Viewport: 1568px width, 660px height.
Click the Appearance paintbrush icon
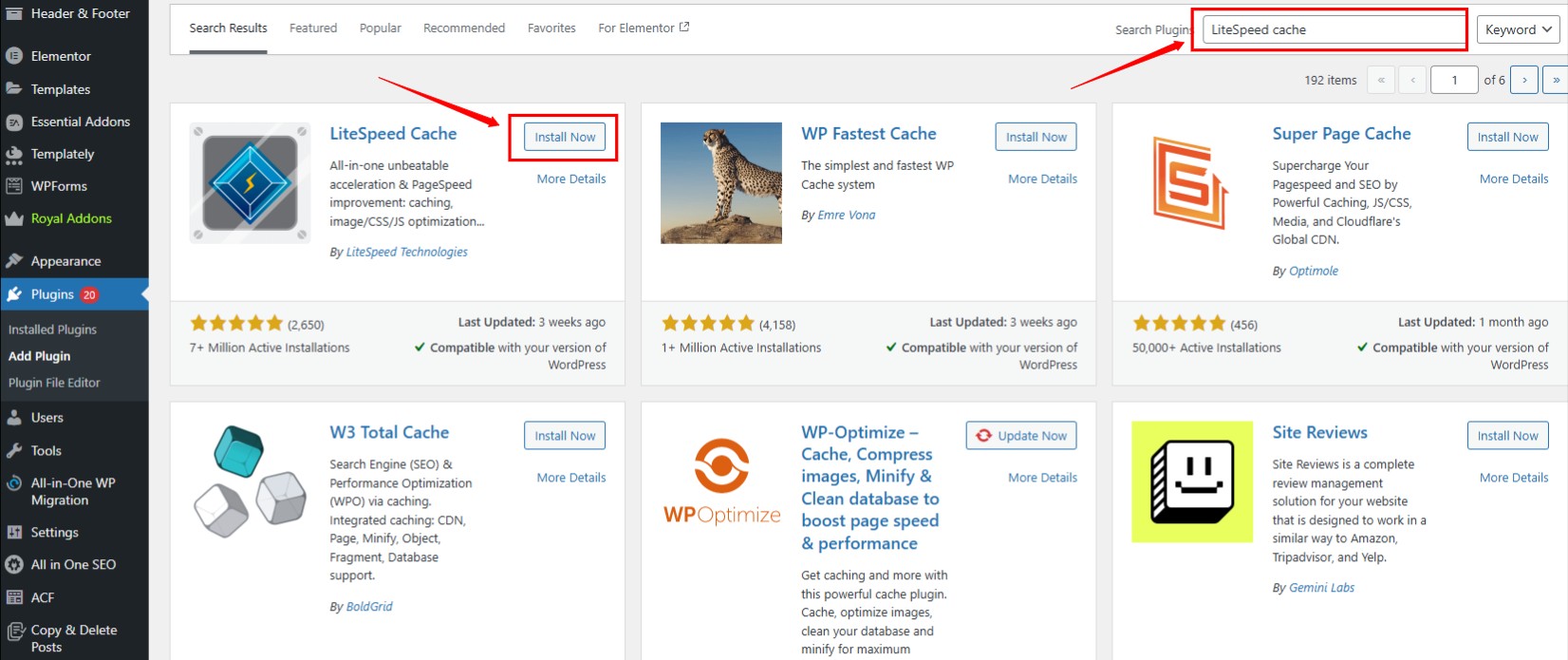pos(14,260)
